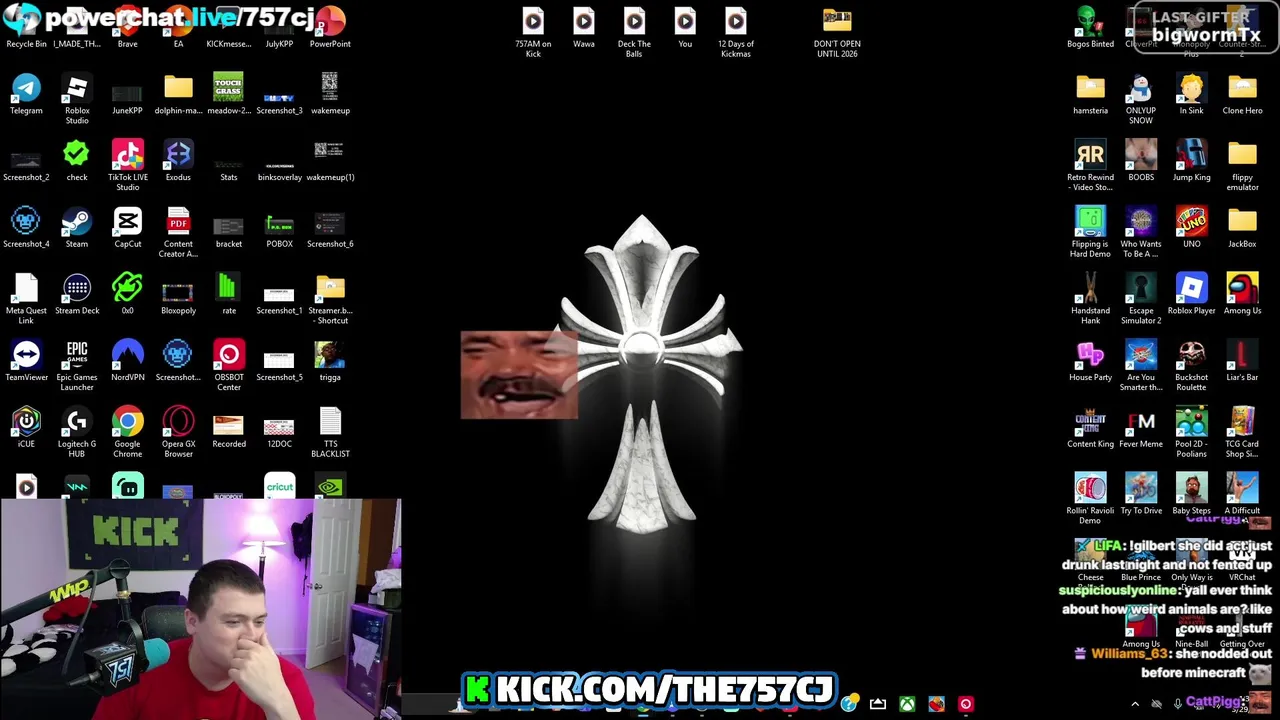Launch the In Sink game shortcut

click(x=1191, y=95)
